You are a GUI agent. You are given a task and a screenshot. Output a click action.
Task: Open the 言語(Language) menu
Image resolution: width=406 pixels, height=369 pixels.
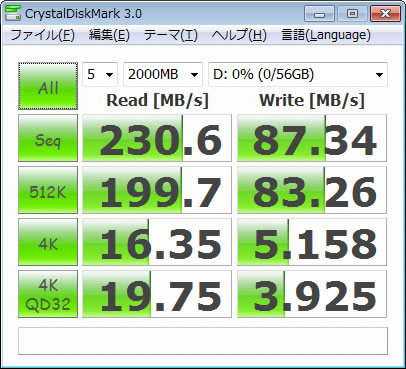[326, 35]
